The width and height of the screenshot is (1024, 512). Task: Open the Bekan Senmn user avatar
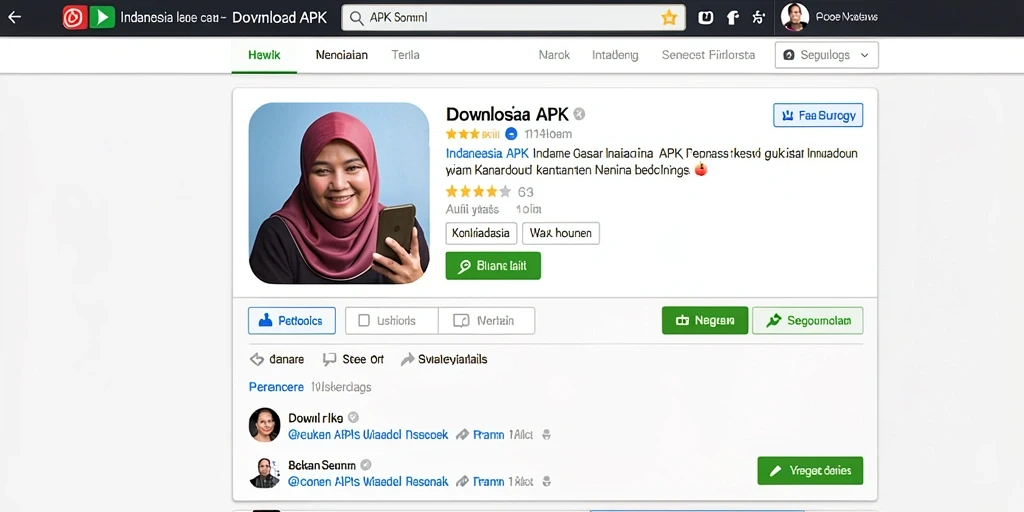[264, 473]
